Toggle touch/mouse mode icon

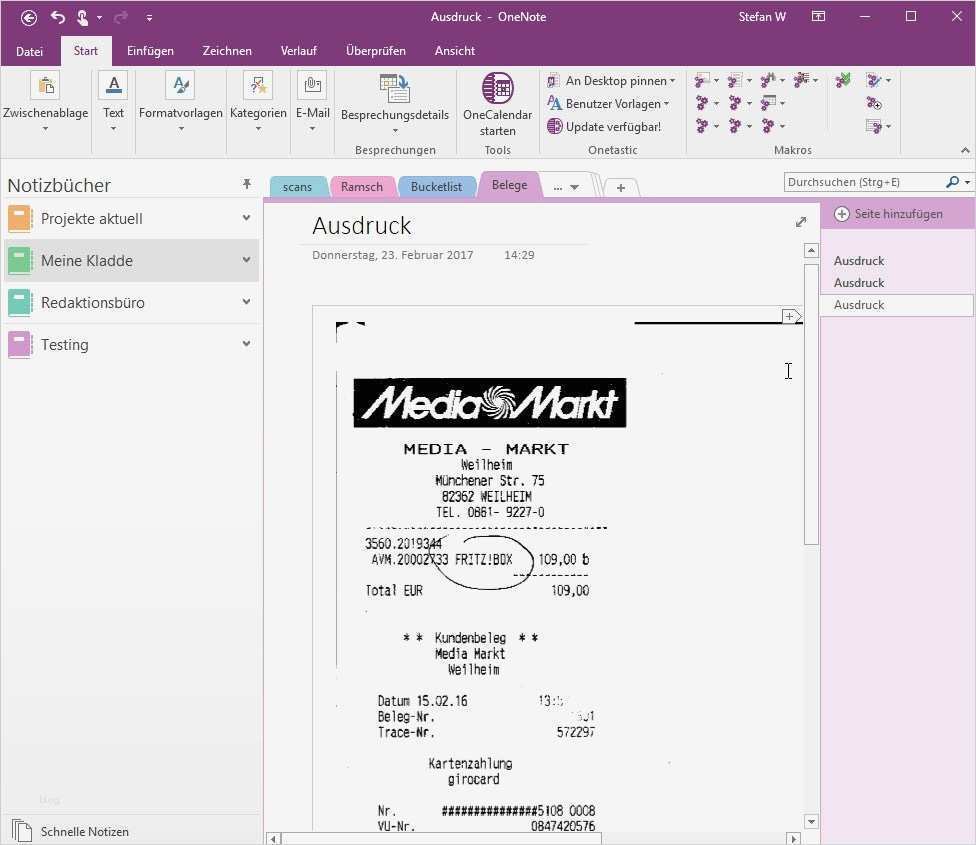[82, 17]
